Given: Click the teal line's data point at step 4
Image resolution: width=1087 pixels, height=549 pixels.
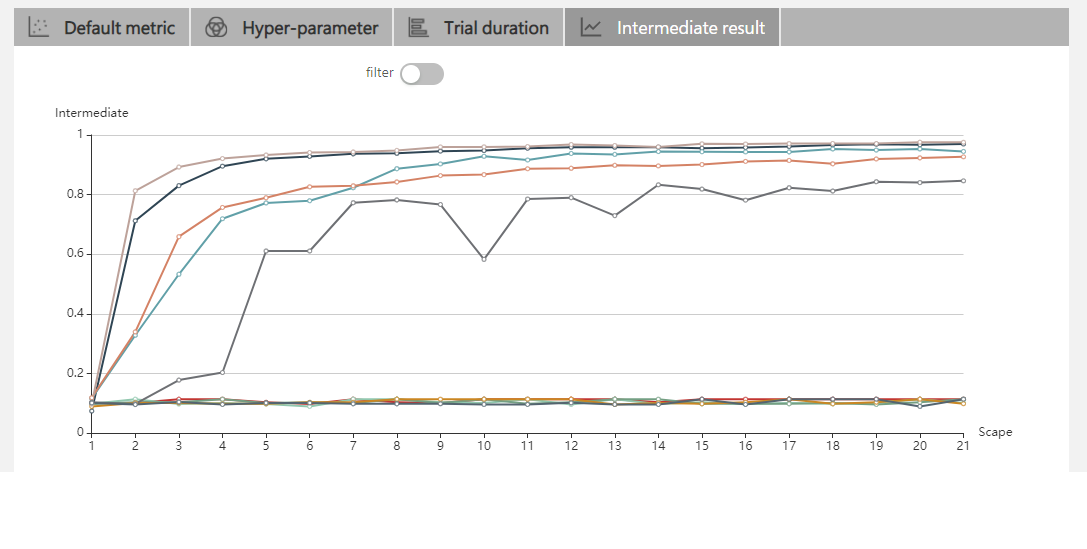Looking at the screenshot, I should pyautogui.click(x=222, y=219).
